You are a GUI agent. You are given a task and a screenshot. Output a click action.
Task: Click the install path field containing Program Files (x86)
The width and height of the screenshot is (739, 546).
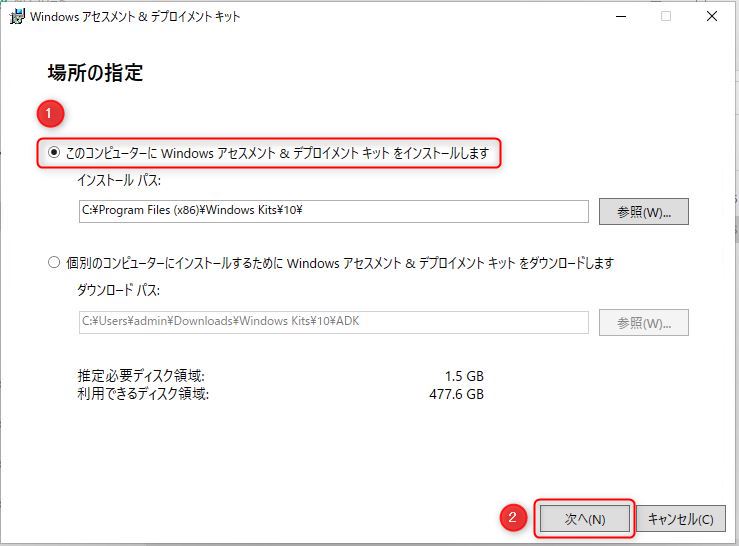pyautogui.click(x=334, y=211)
